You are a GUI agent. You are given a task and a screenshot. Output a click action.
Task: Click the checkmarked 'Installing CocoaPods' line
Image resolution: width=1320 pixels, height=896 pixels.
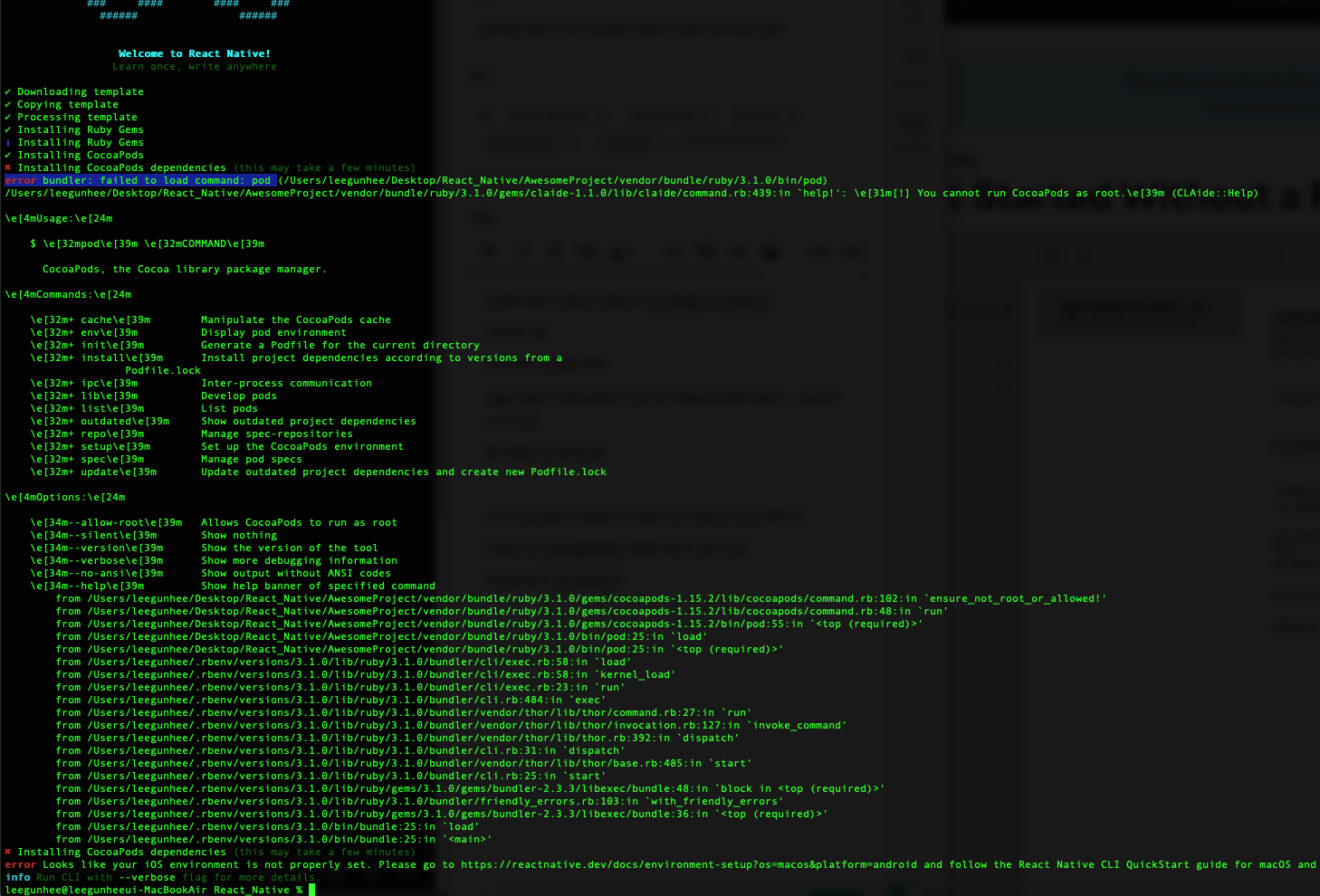pos(74,156)
